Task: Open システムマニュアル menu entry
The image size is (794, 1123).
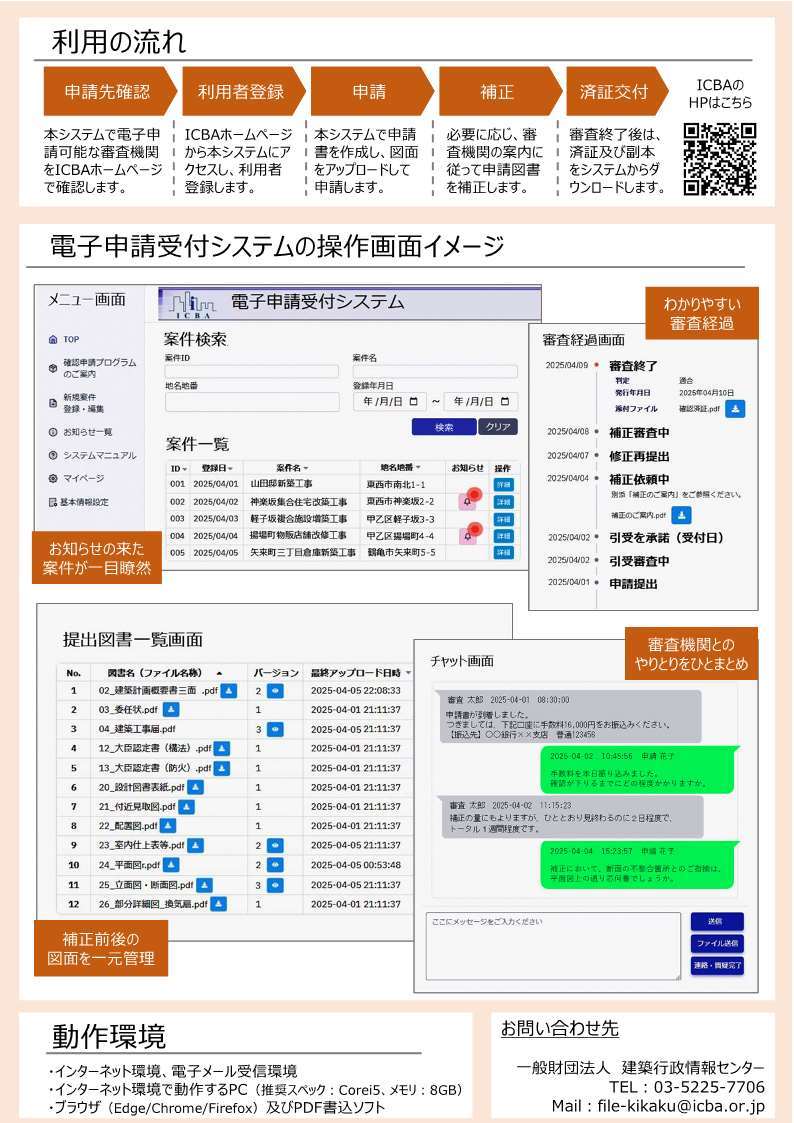Action: [92, 456]
